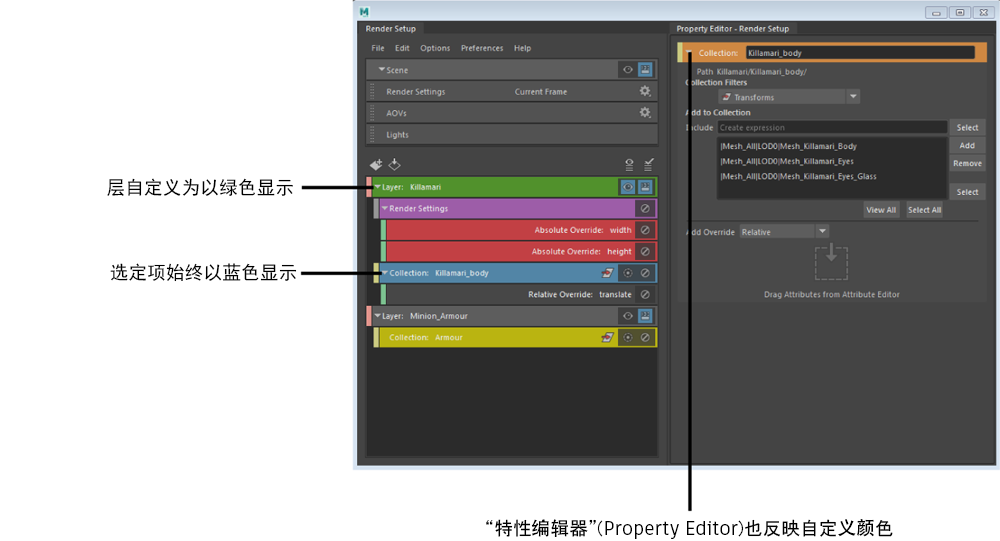Toggle renderable icon on Killamari layer
The height and width of the screenshot is (541, 1000).
[x=645, y=187]
